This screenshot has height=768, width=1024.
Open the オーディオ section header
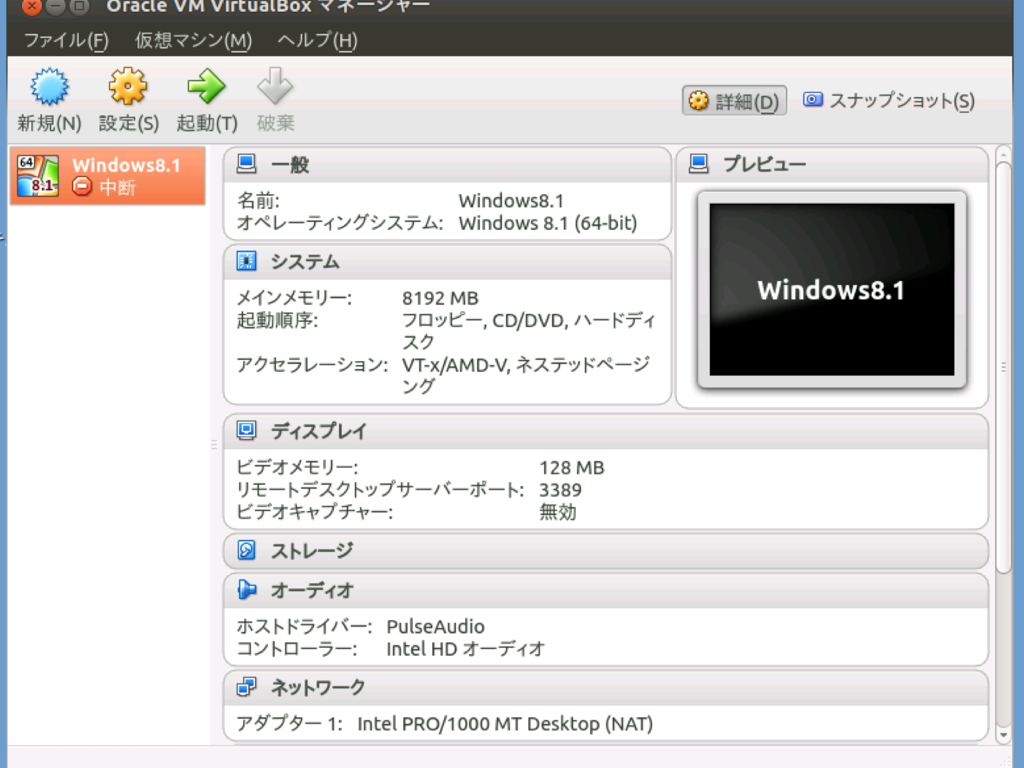[x=605, y=590]
